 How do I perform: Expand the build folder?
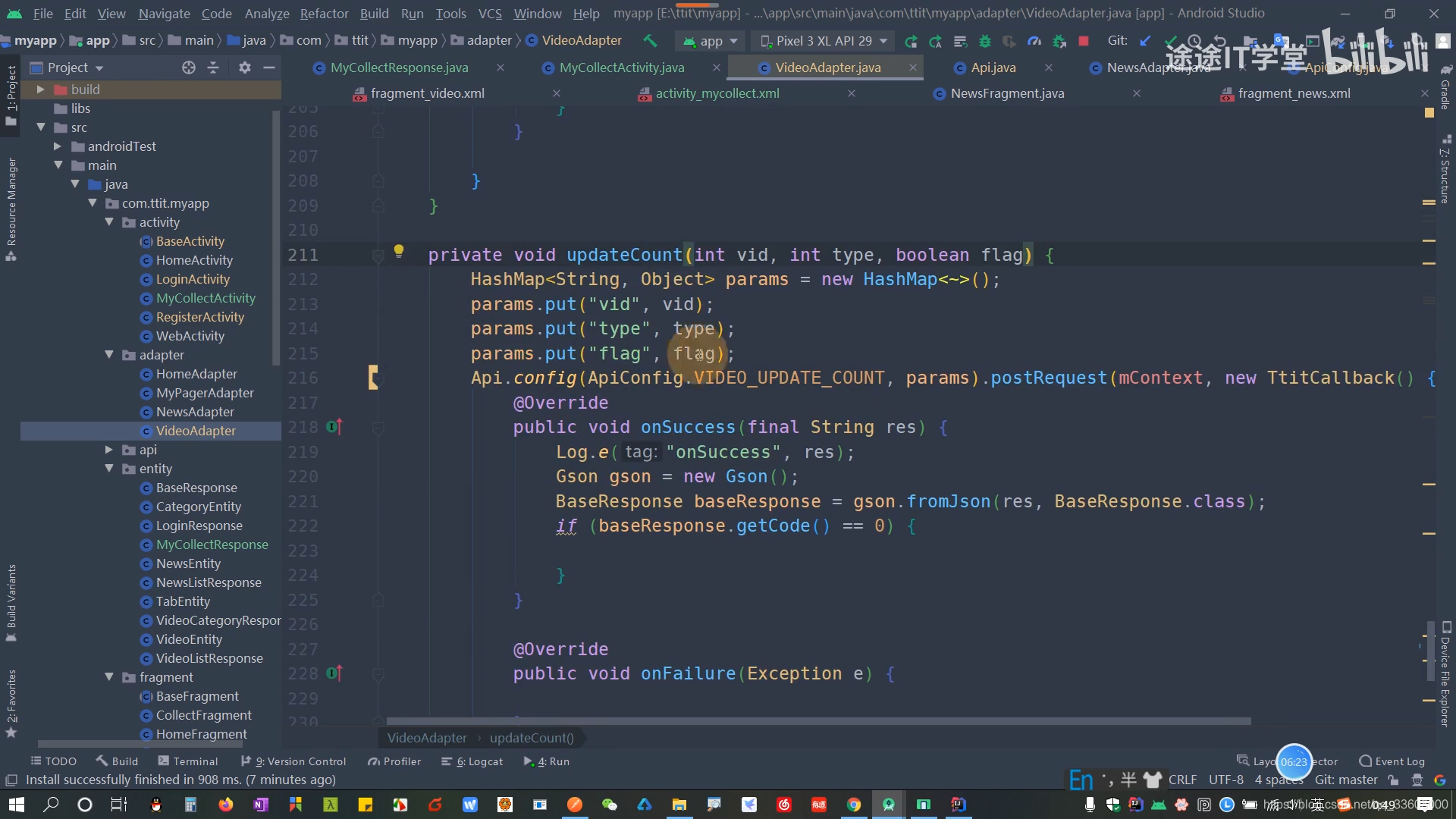click(x=40, y=89)
